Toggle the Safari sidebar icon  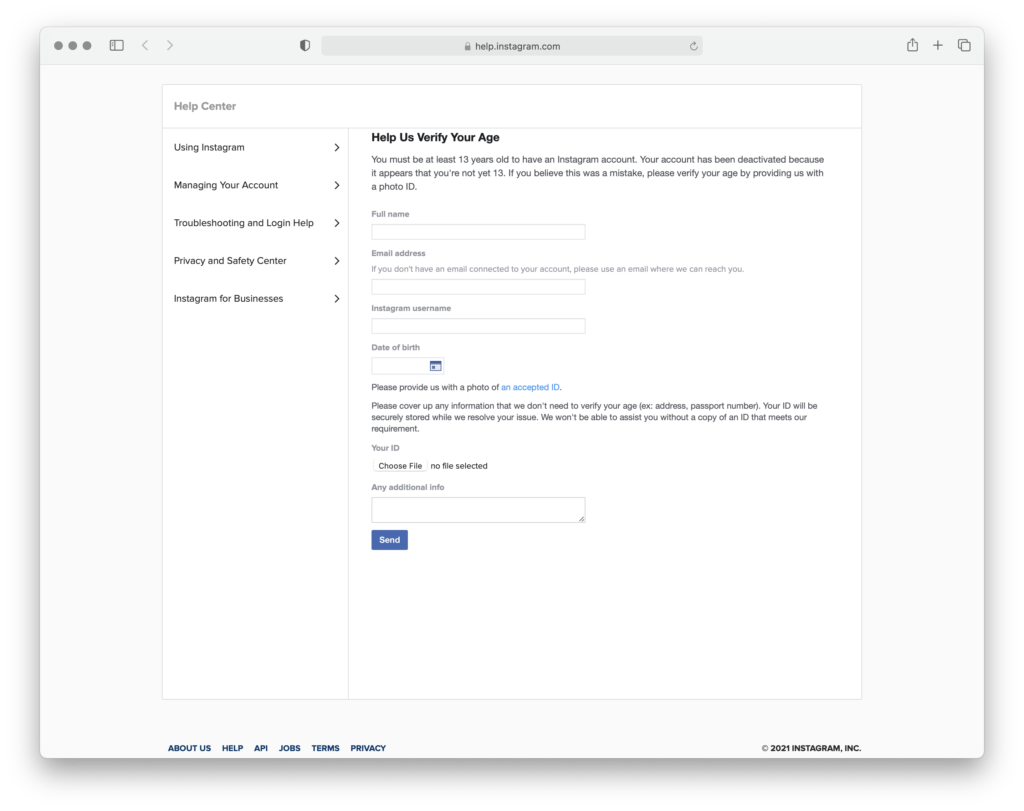click(x=116, y=45)
